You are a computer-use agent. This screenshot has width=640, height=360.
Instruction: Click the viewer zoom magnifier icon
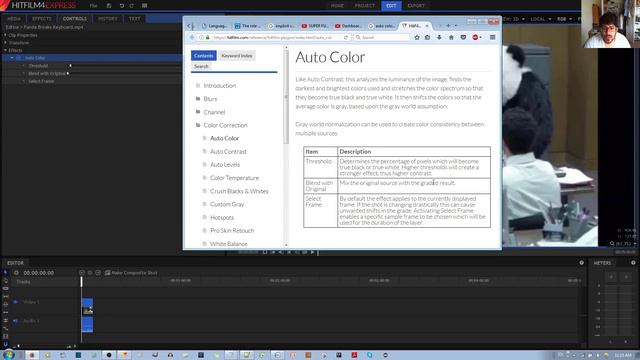pyautogui.click(x=612, y=243)
